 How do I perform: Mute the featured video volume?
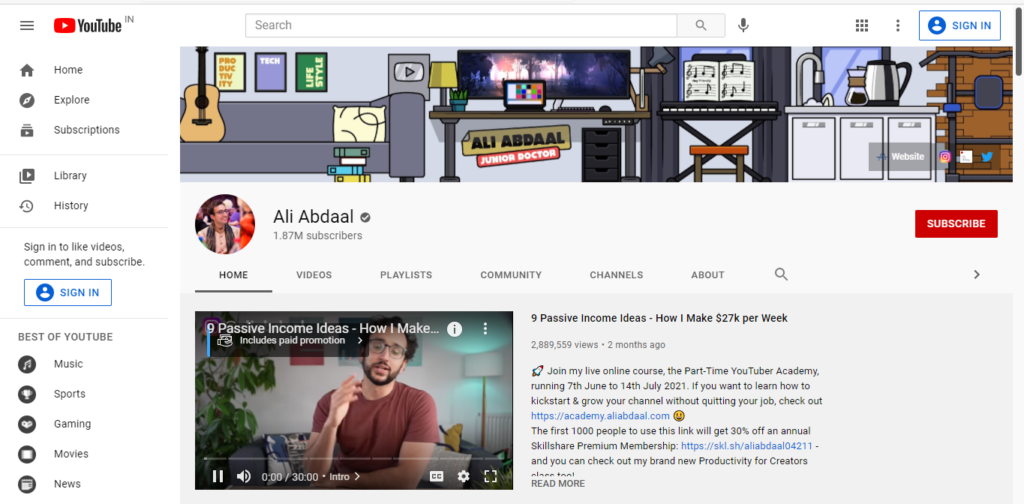(244, 476)
